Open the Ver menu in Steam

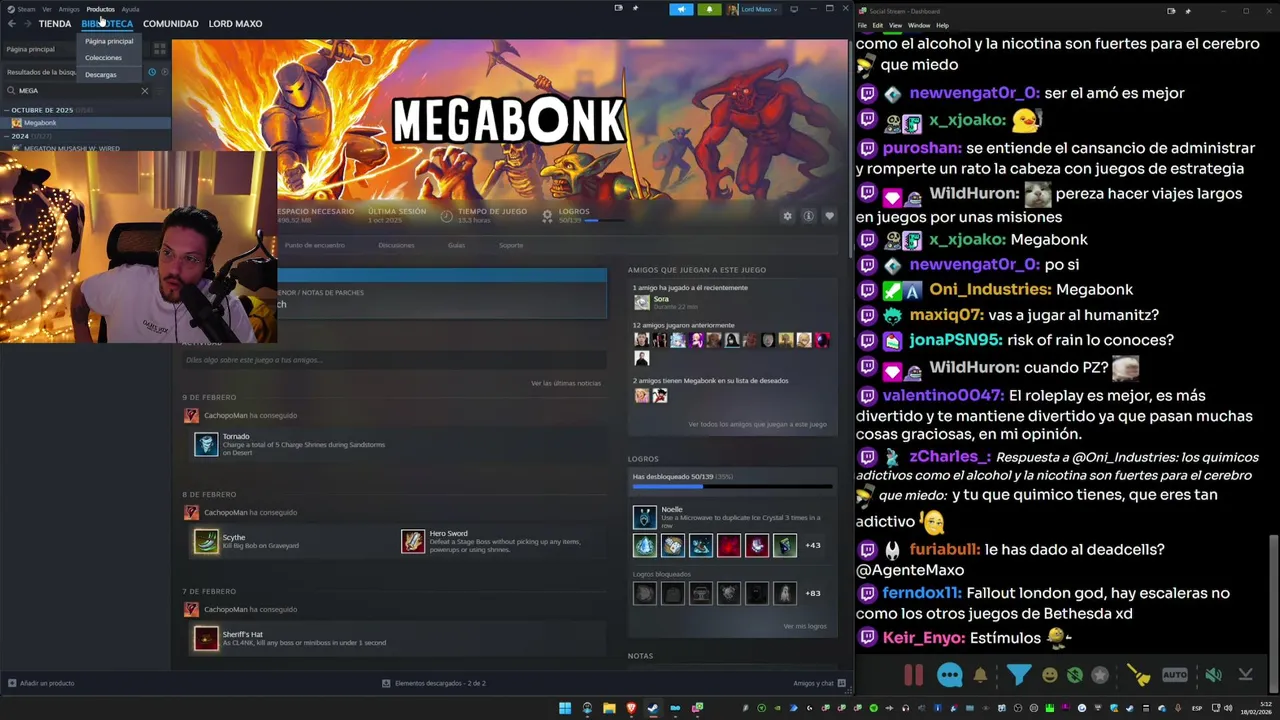pyautogui.click(x=47, y=9)
